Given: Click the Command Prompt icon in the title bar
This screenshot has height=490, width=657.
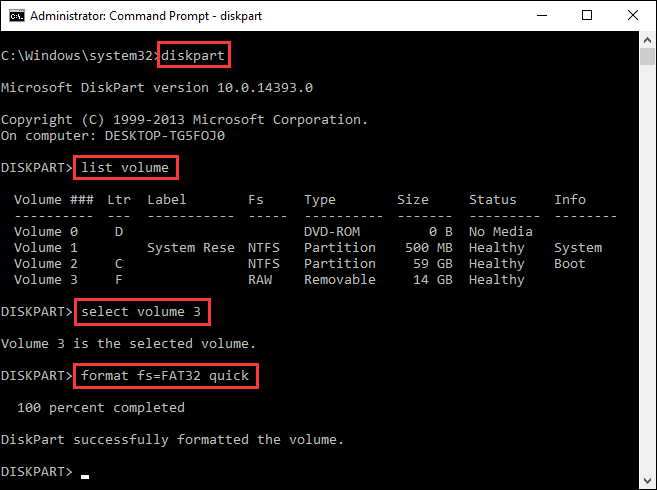Looking at the screenshot, I should 14,17.
